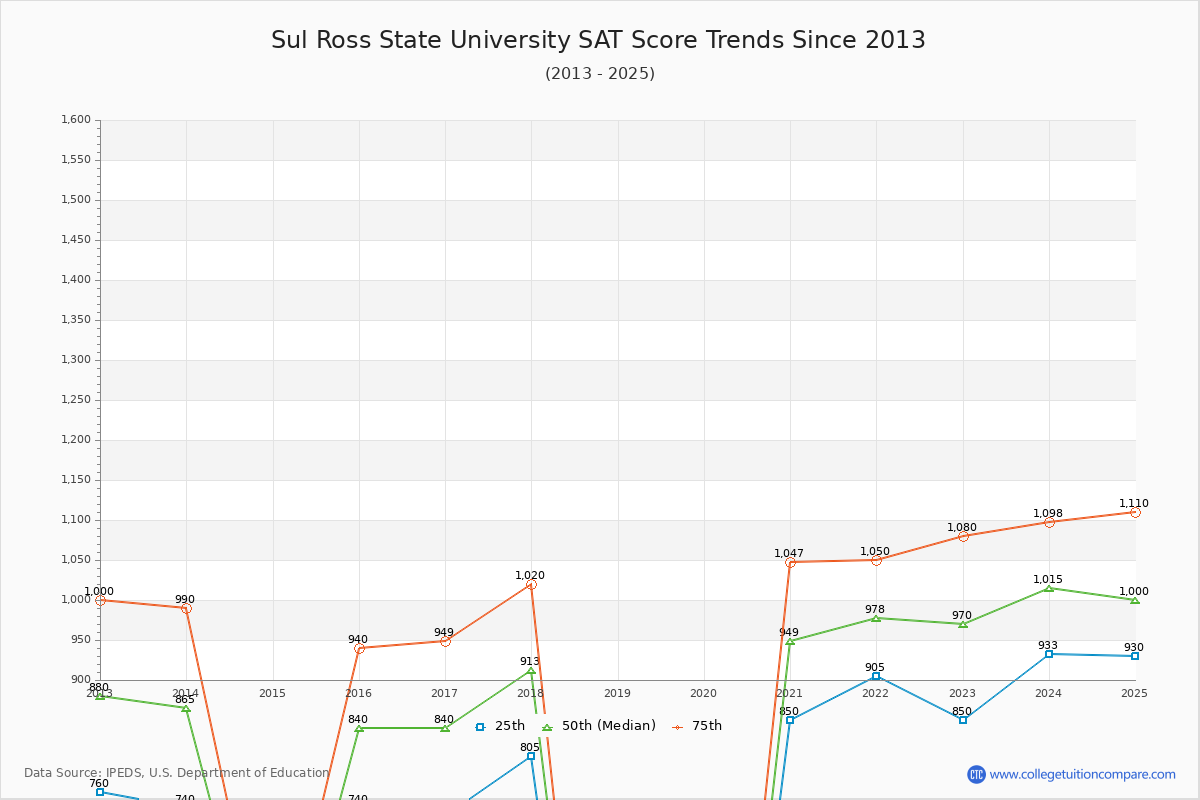
Task: Select the 2018 median point 913
Action: (x=531, y=670)
